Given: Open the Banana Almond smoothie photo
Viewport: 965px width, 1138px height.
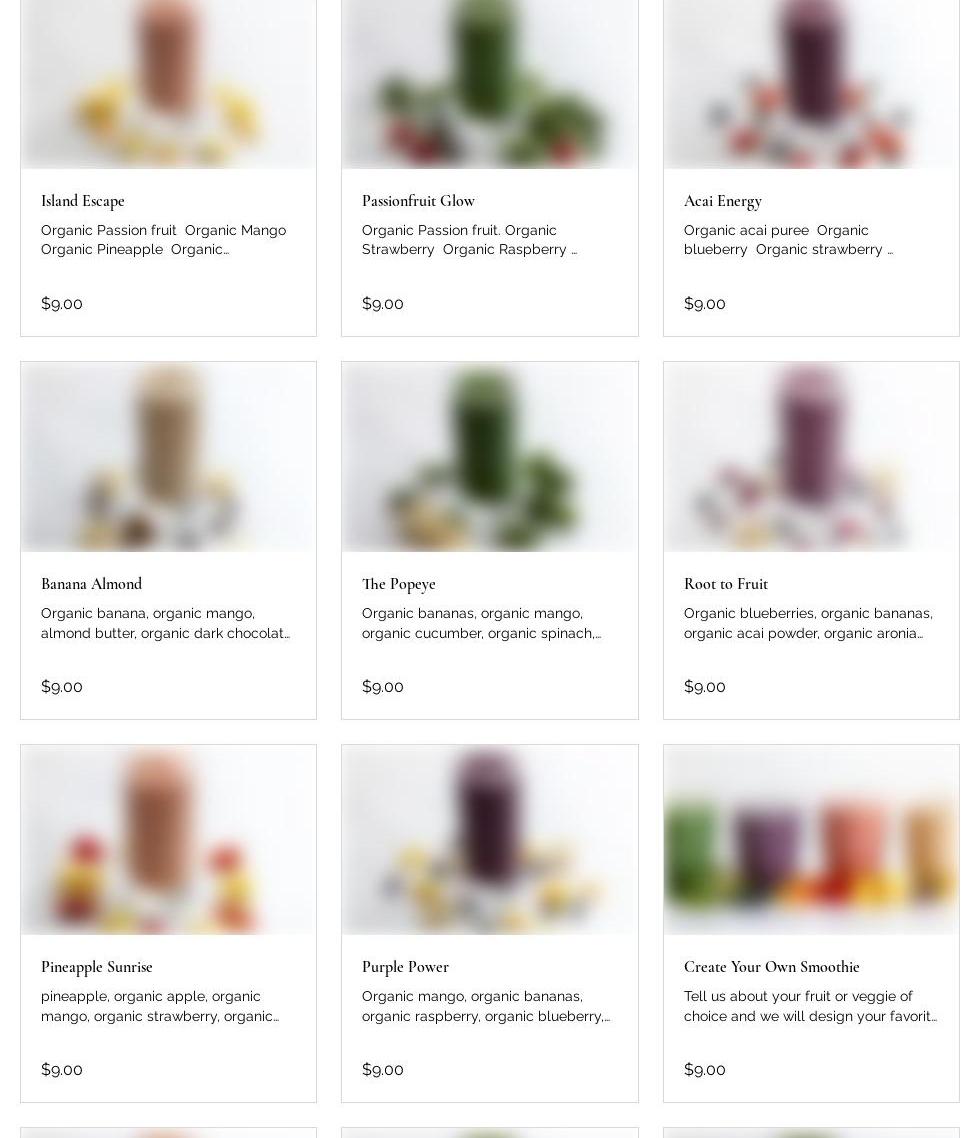Looking at the screenshot, I should tap(168, 457).
